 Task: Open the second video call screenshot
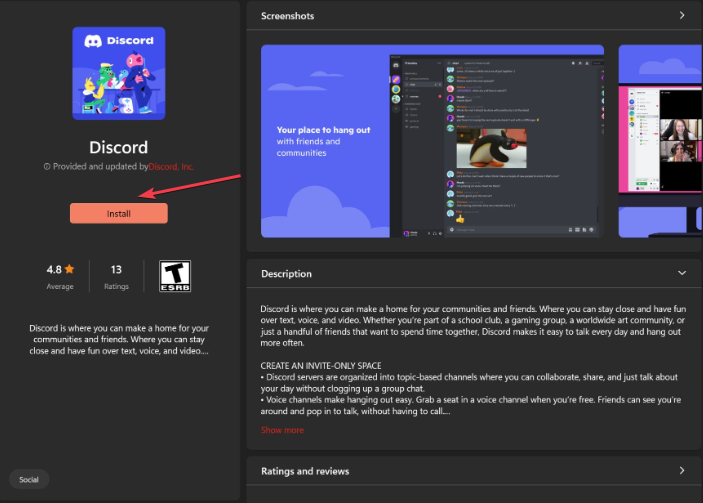coord(660,141)
